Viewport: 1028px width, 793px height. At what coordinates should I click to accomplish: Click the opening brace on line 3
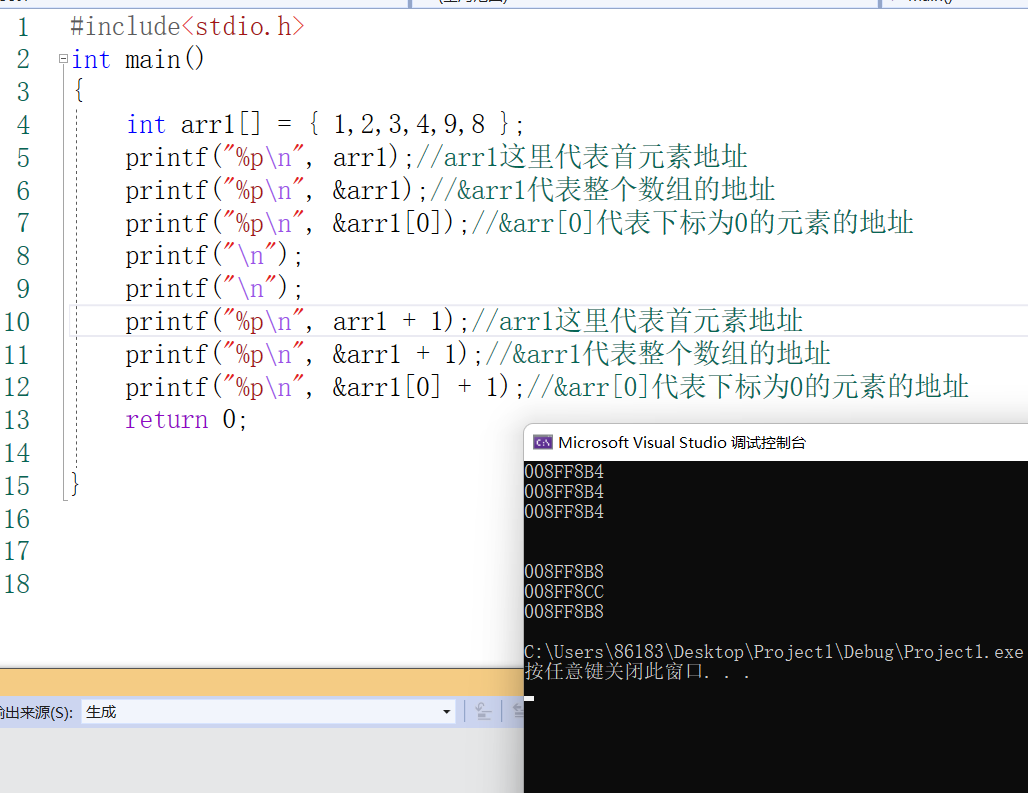pos(79,90)
